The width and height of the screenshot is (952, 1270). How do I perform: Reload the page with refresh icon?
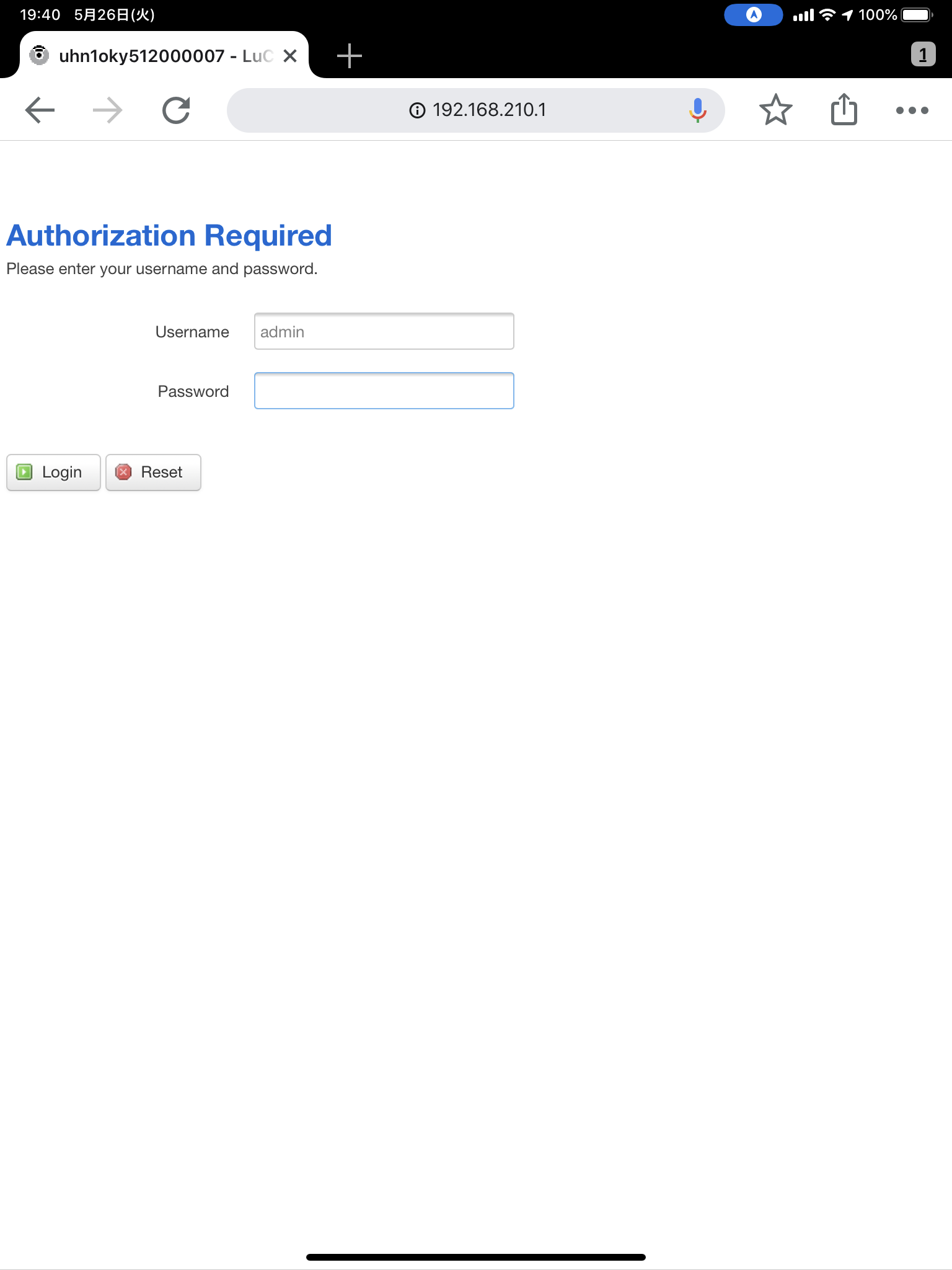click(176, 110)
